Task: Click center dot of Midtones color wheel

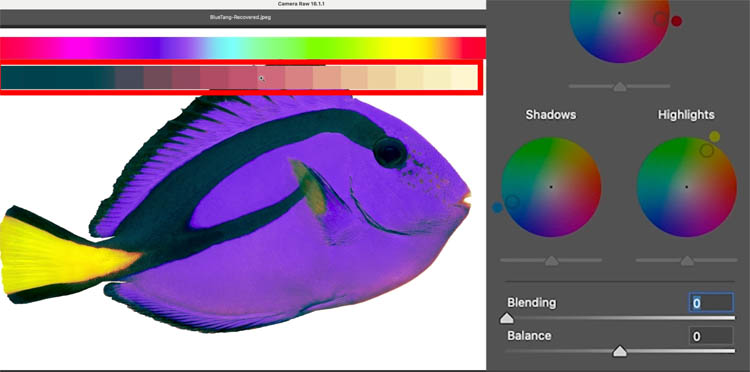Action: tap(619, 13)
